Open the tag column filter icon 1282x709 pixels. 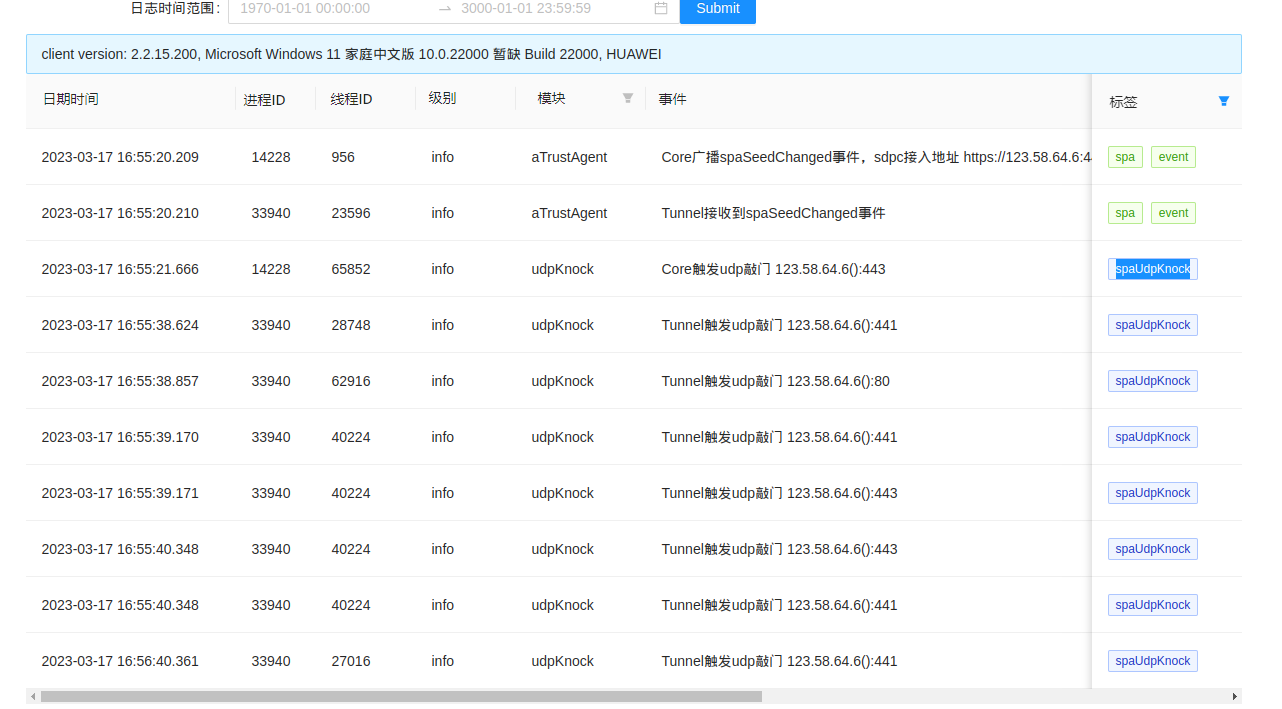click(1223, 101)
